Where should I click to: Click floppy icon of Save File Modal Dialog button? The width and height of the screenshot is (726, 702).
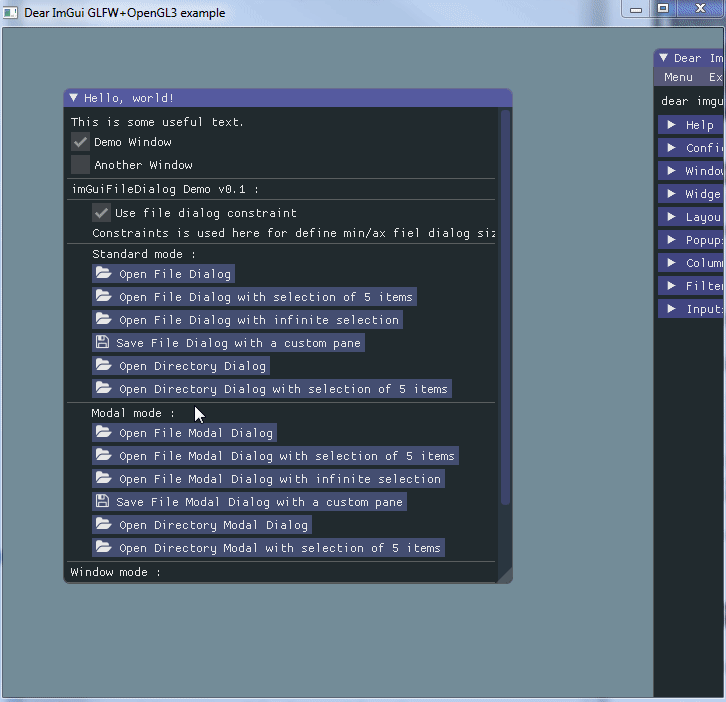(x=102, y=501)
